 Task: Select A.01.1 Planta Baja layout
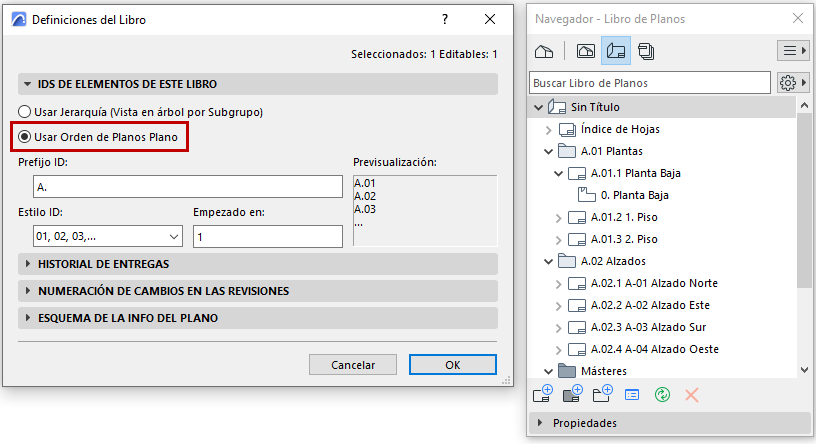(x=635, y=173)
